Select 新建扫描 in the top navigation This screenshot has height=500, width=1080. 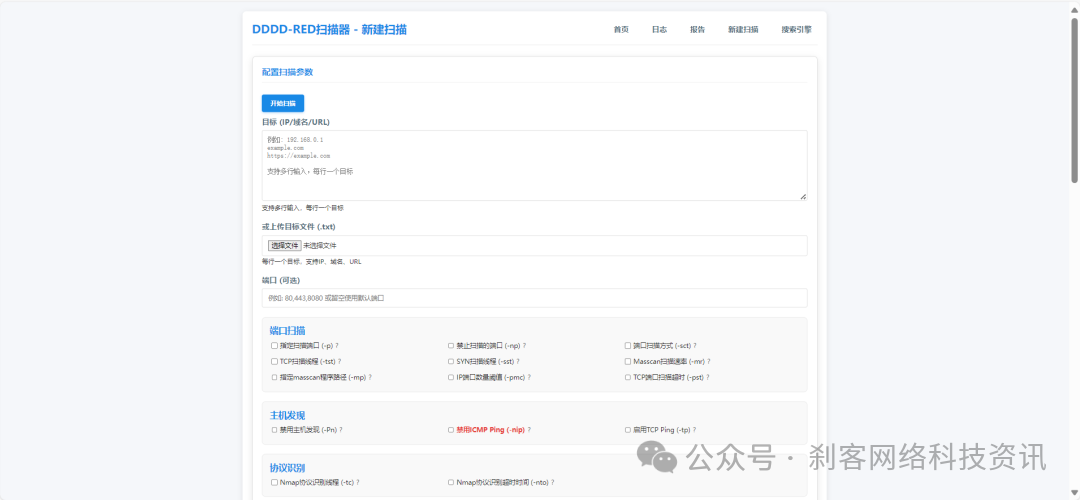(743, 30)
